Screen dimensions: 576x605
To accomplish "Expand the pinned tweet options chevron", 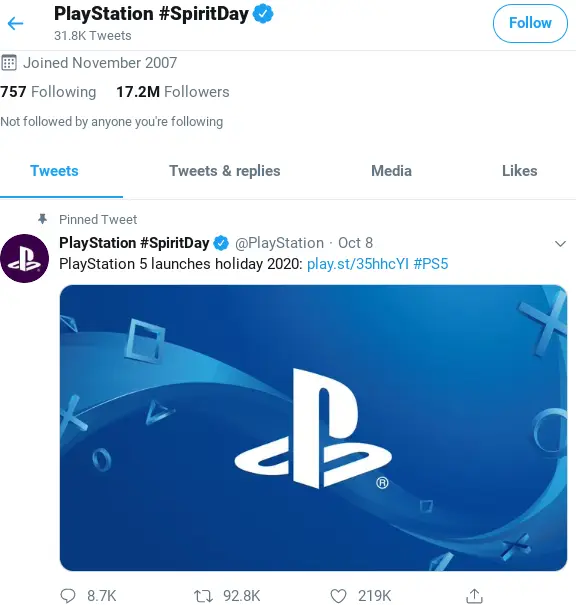I will [560, 243].
